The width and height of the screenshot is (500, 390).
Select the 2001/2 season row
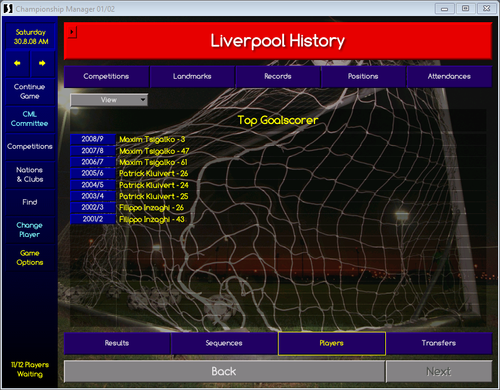click(93, 219)
